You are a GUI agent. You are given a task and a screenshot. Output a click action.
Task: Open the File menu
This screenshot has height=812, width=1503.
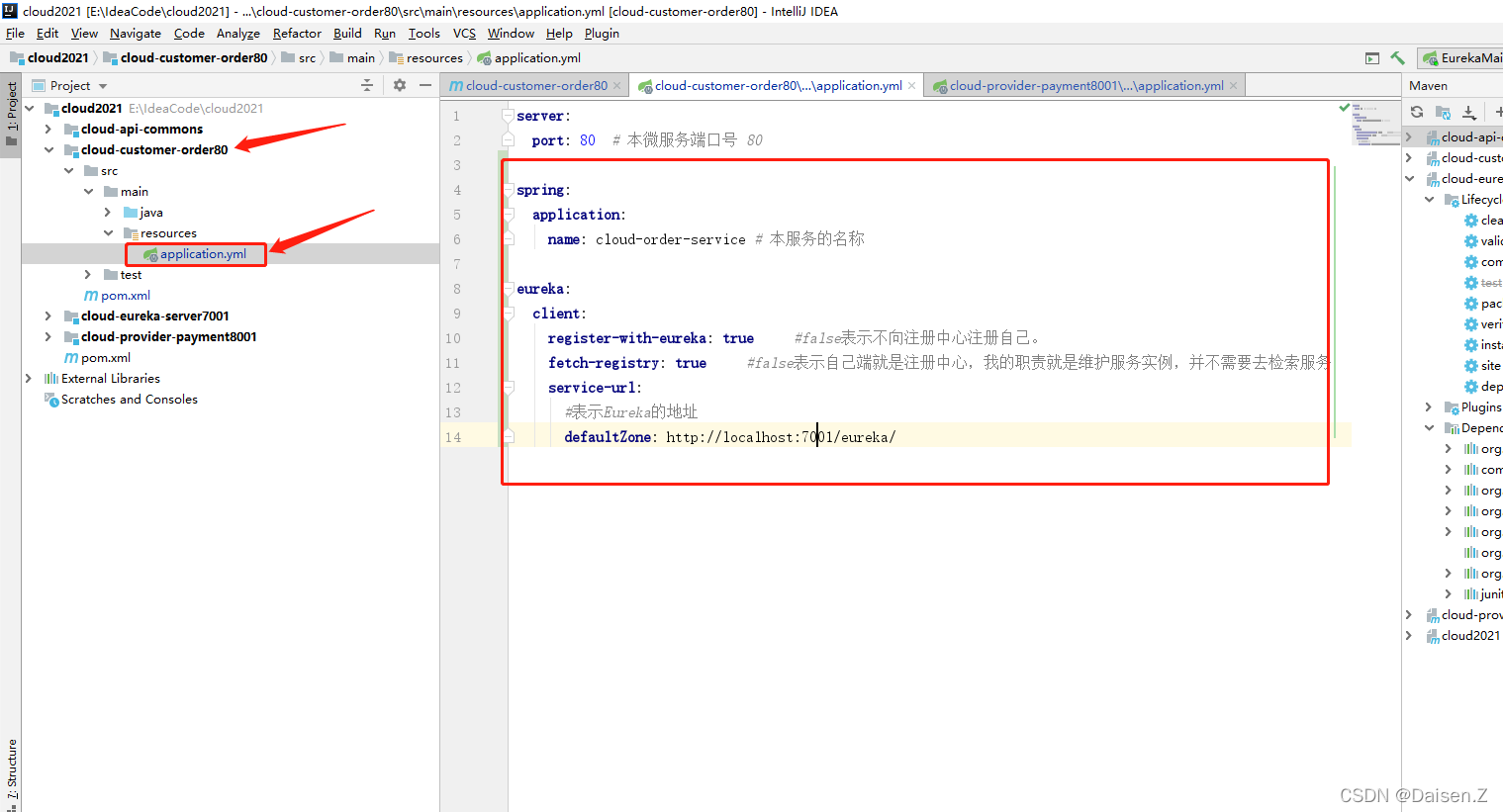coord(15,33)
